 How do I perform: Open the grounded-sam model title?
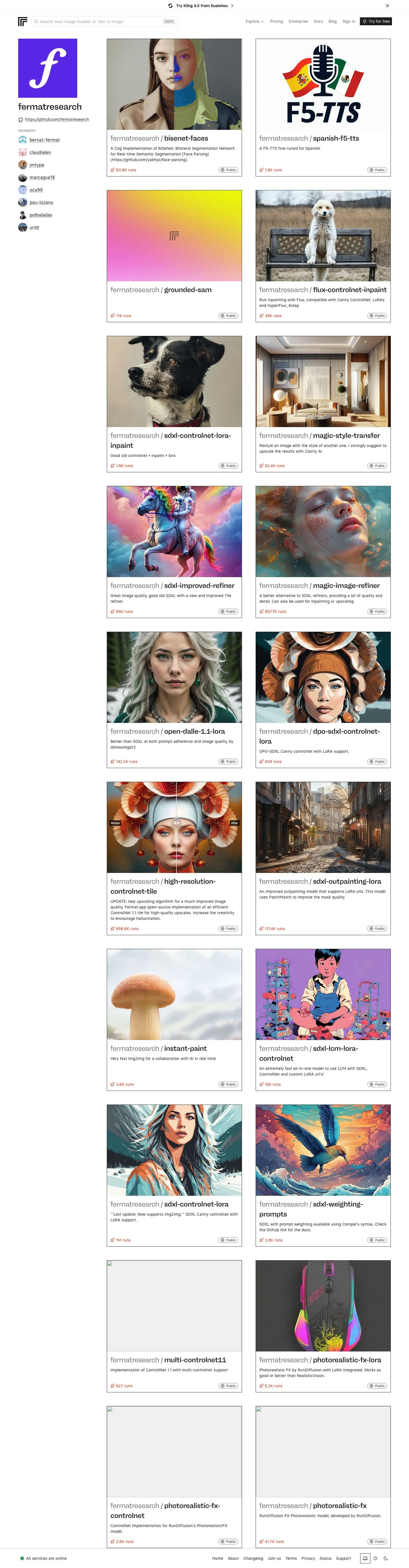161,290
